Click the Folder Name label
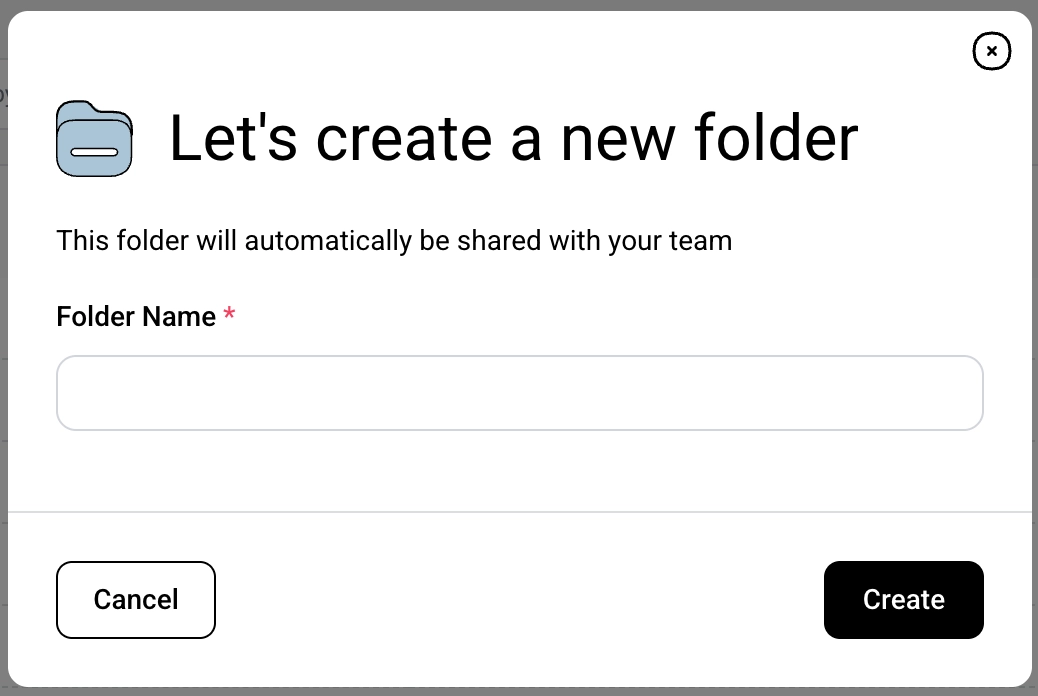 click(136, 317)
